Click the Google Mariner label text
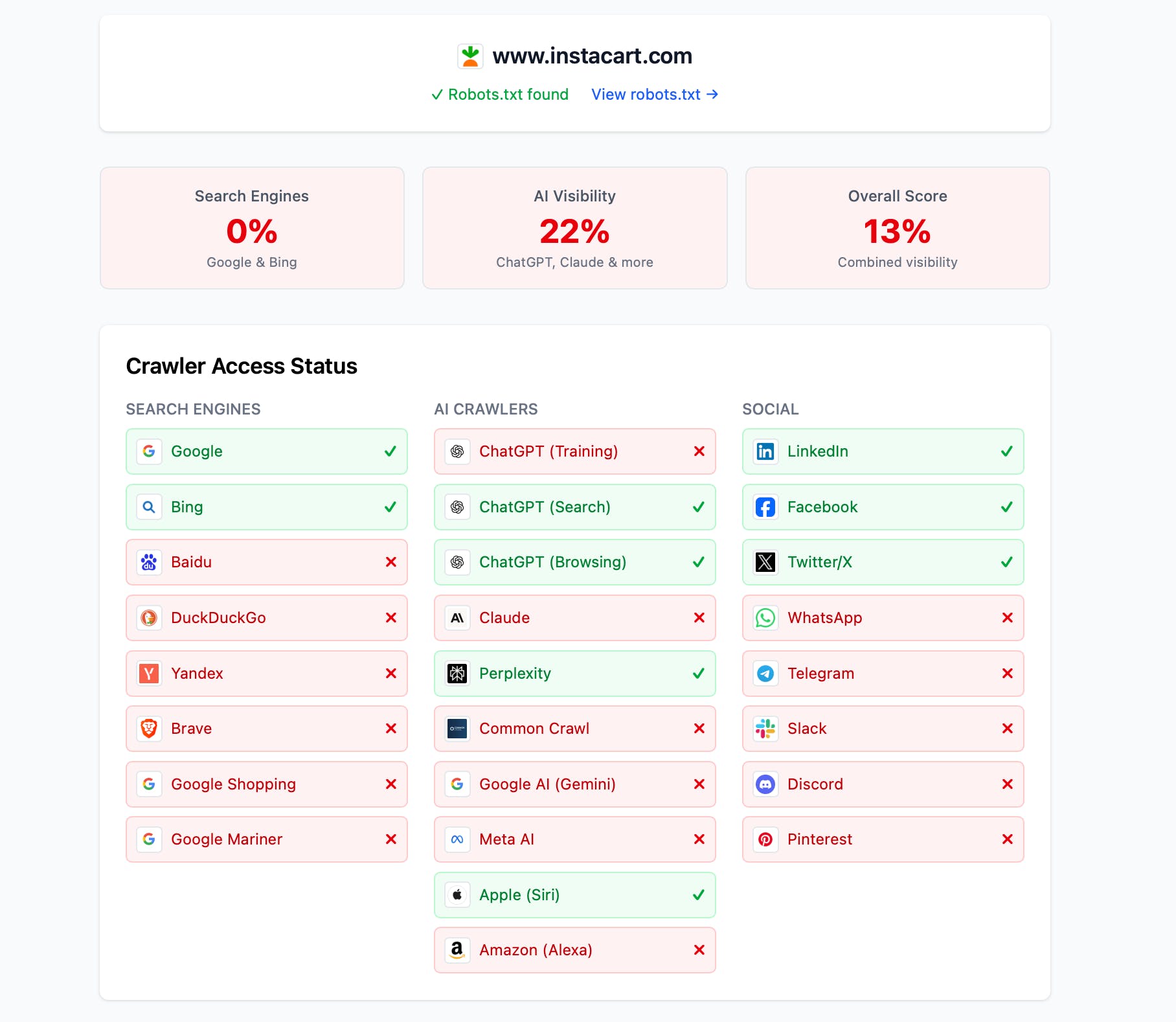The image size is (1176, 1022). [x=227, y=839]
